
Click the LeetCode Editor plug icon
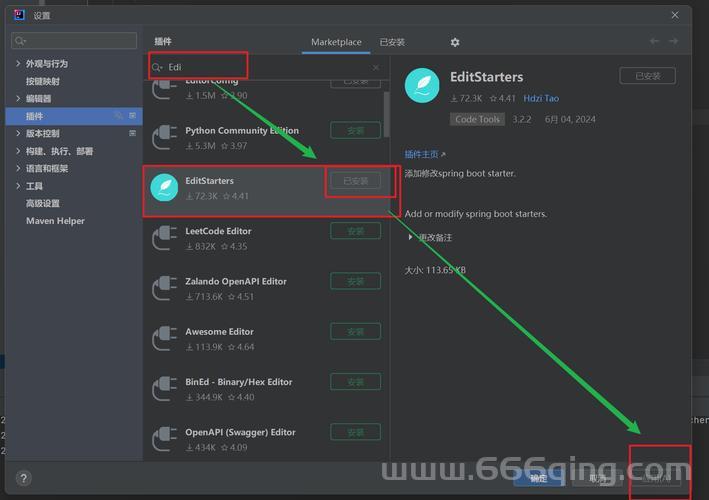click(x=164, y=238)
